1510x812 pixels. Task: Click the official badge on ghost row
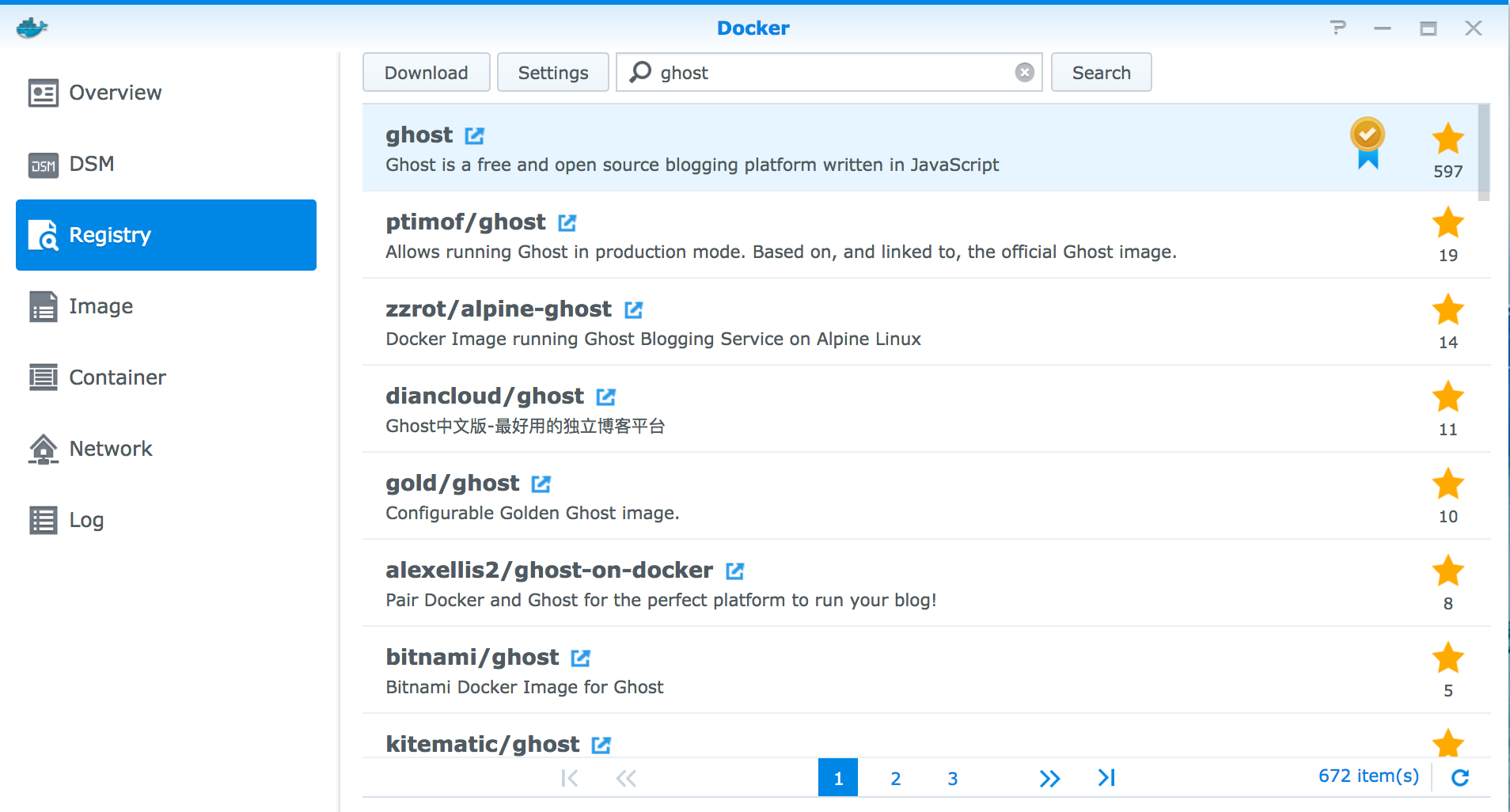(x=1368, y=143)
